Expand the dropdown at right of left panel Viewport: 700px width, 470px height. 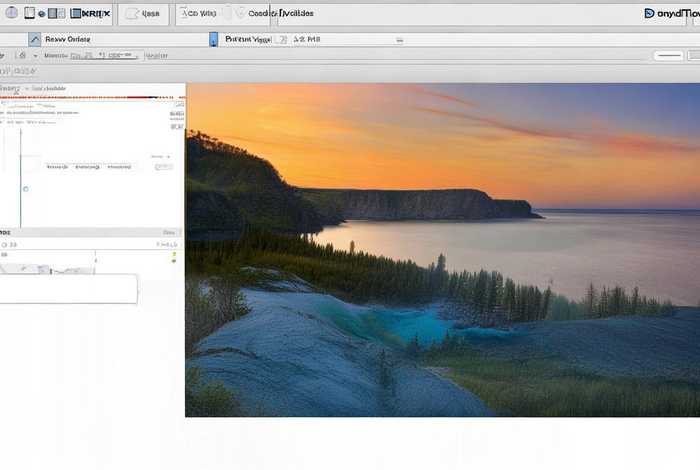pos(161,157)
